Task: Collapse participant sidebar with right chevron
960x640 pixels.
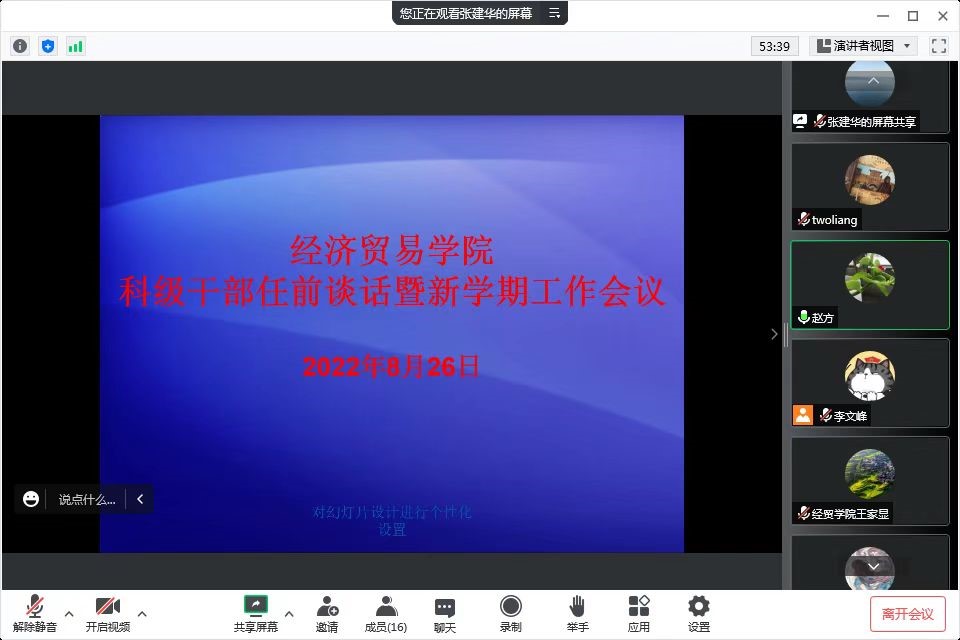Action: pos(774,334)
